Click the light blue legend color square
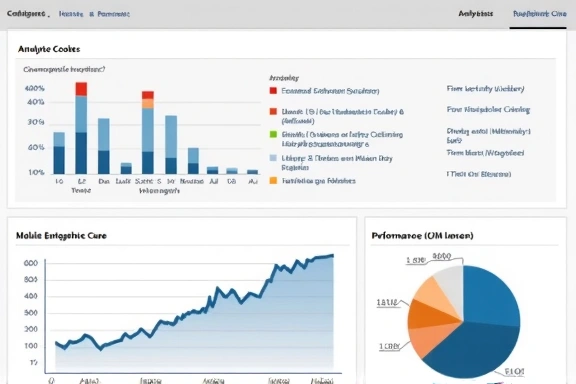 pyautogui.click(x=273, y=158)
